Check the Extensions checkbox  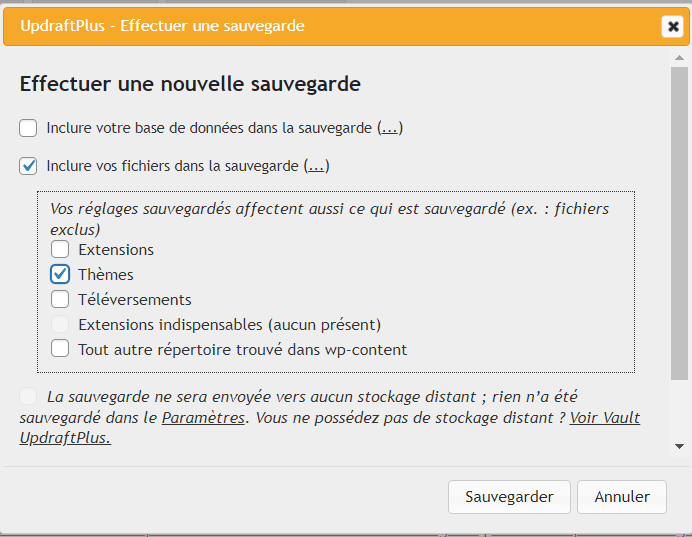61,249
